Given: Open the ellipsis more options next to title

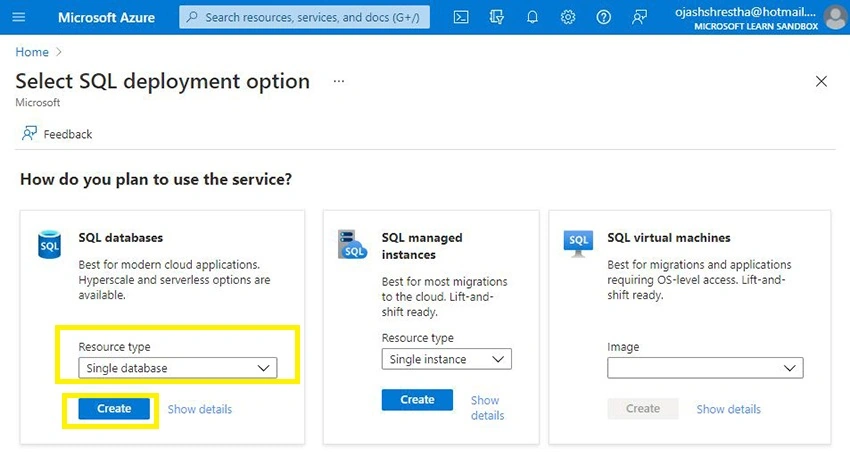Looking at the screenshot, I should pos(339,81).
